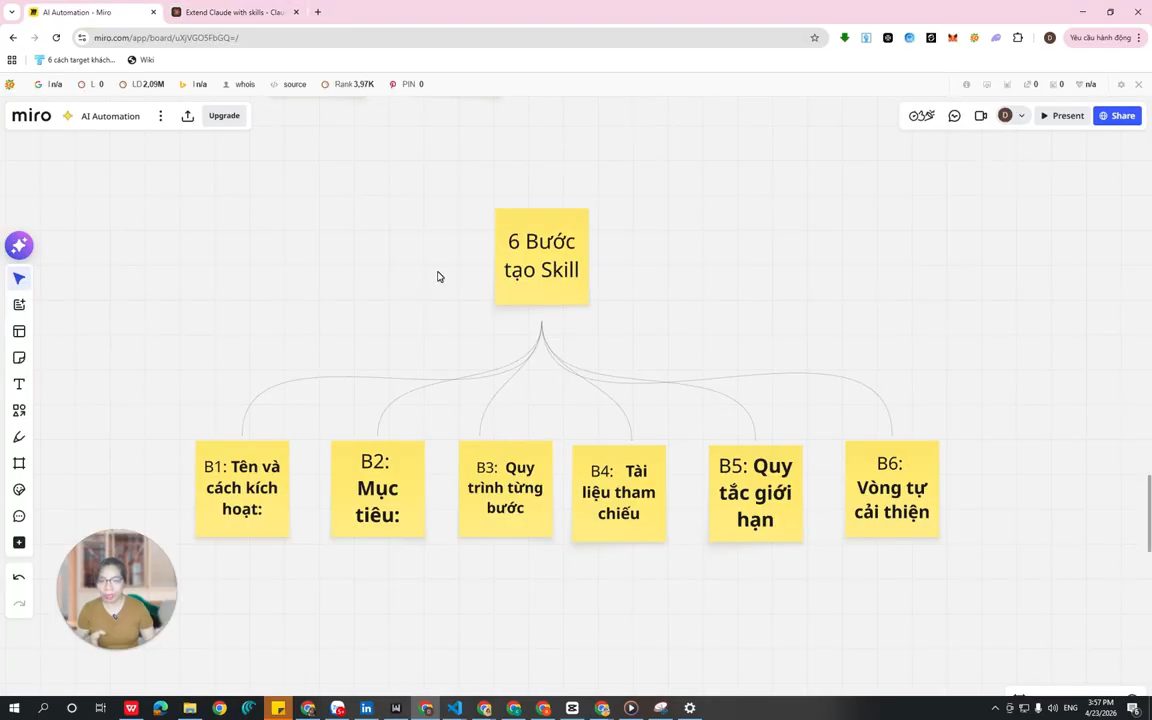Select the 'B2: Mục tiêu' sticky note

(378, 489)
